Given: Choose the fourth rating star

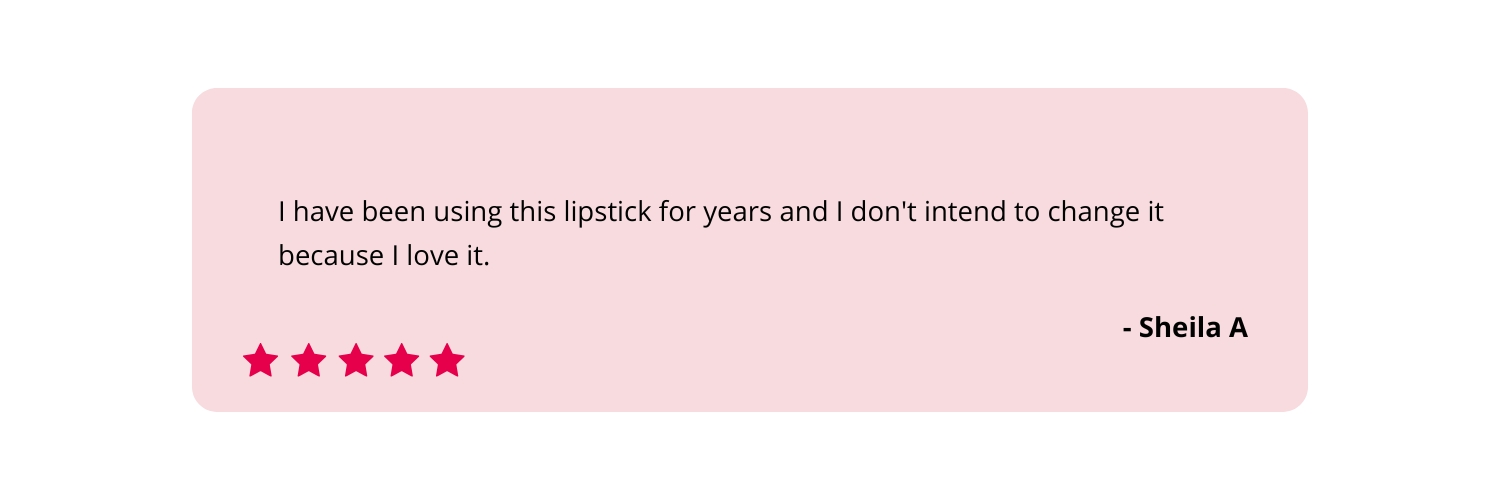Looking at the screenshot, I should coord(402,360).
